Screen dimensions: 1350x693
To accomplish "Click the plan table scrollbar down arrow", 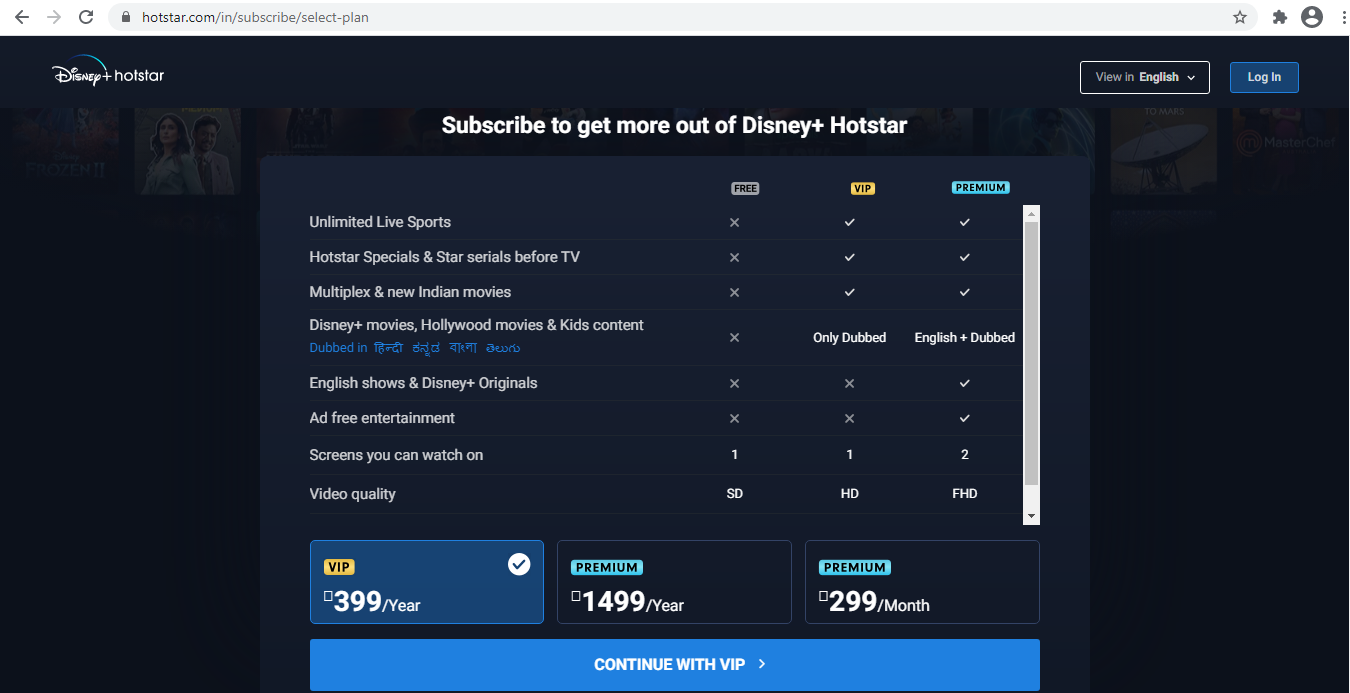I will [1032, 516].
